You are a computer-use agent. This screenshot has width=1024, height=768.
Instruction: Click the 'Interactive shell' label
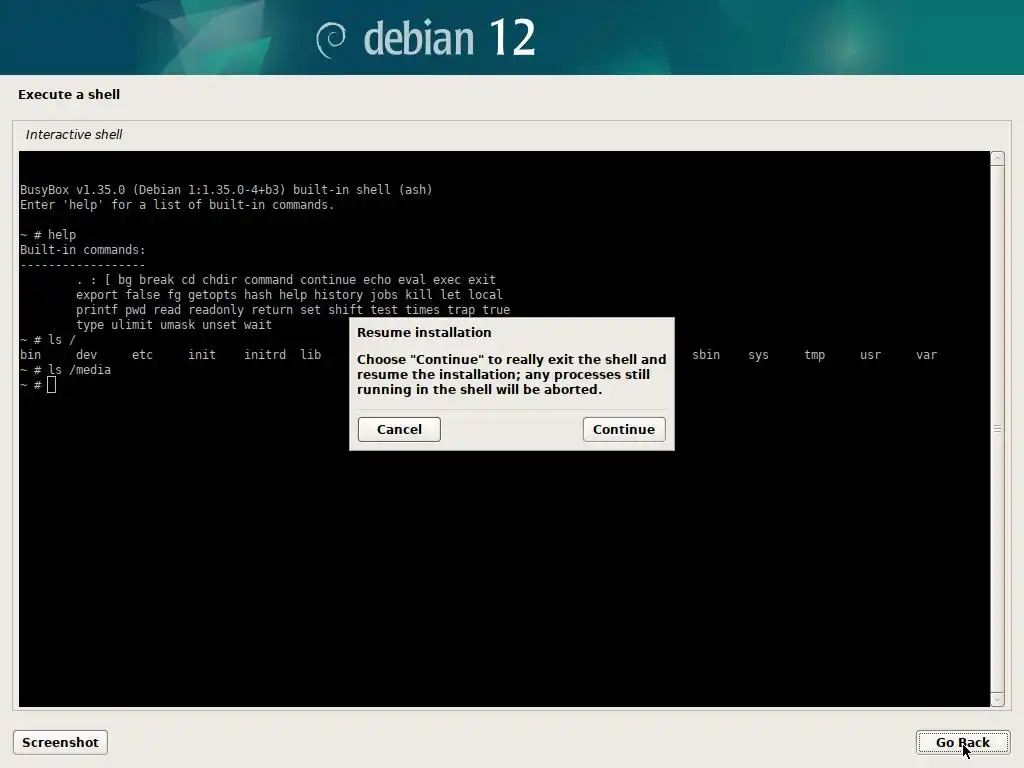point(74,135)
